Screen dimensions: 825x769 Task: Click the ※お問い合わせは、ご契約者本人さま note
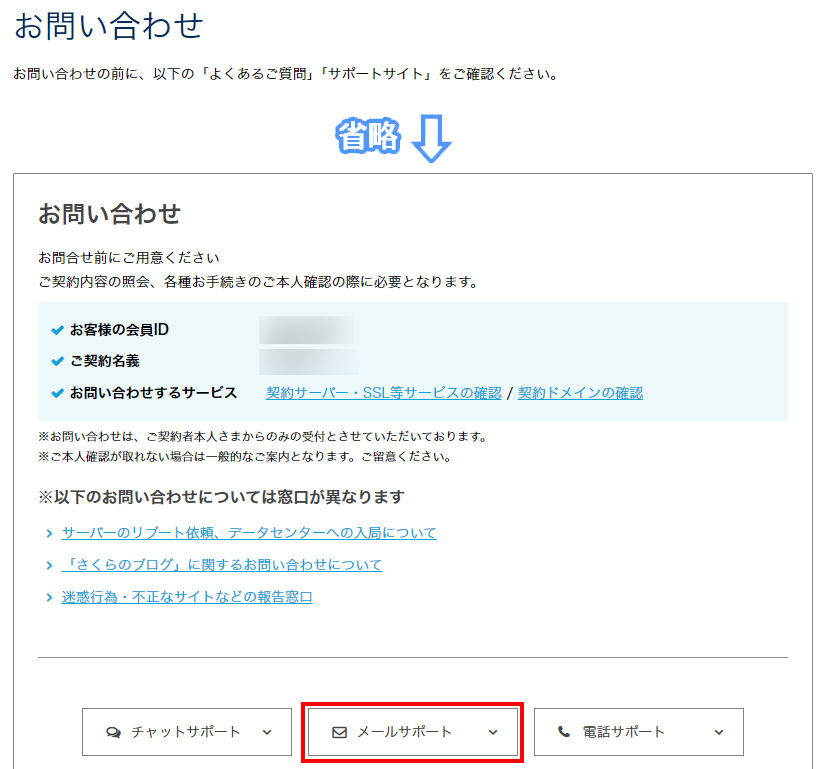(x=263, y=437)
